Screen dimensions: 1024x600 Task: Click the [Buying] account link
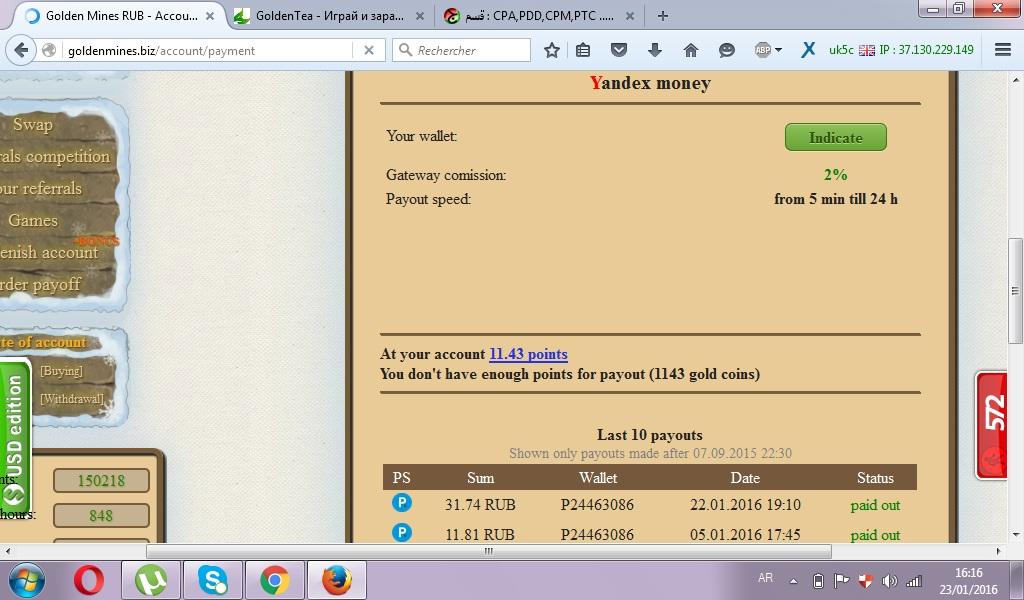[61, 371]
